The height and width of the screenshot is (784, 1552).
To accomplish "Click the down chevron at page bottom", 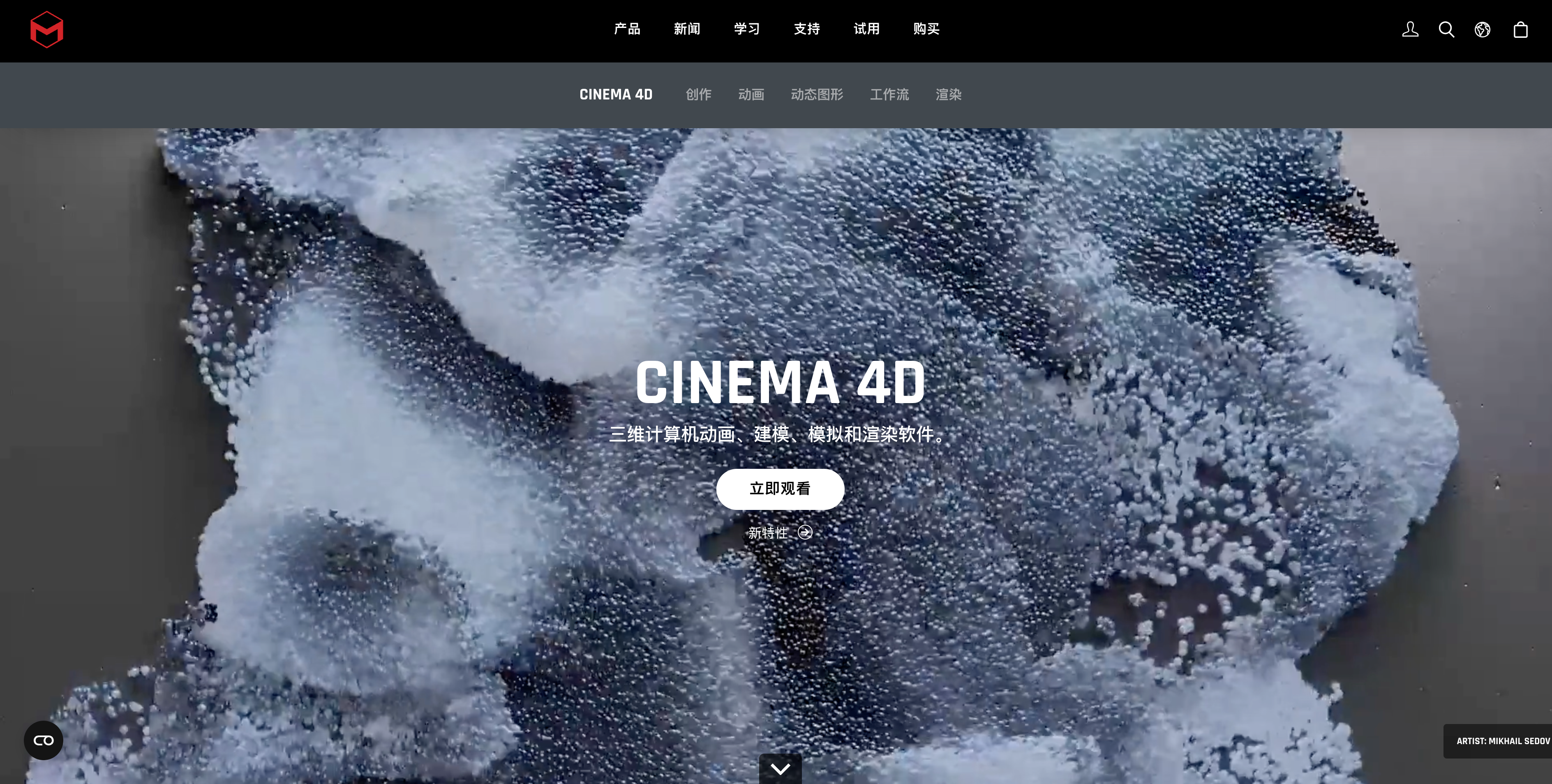I will point(780,769).
